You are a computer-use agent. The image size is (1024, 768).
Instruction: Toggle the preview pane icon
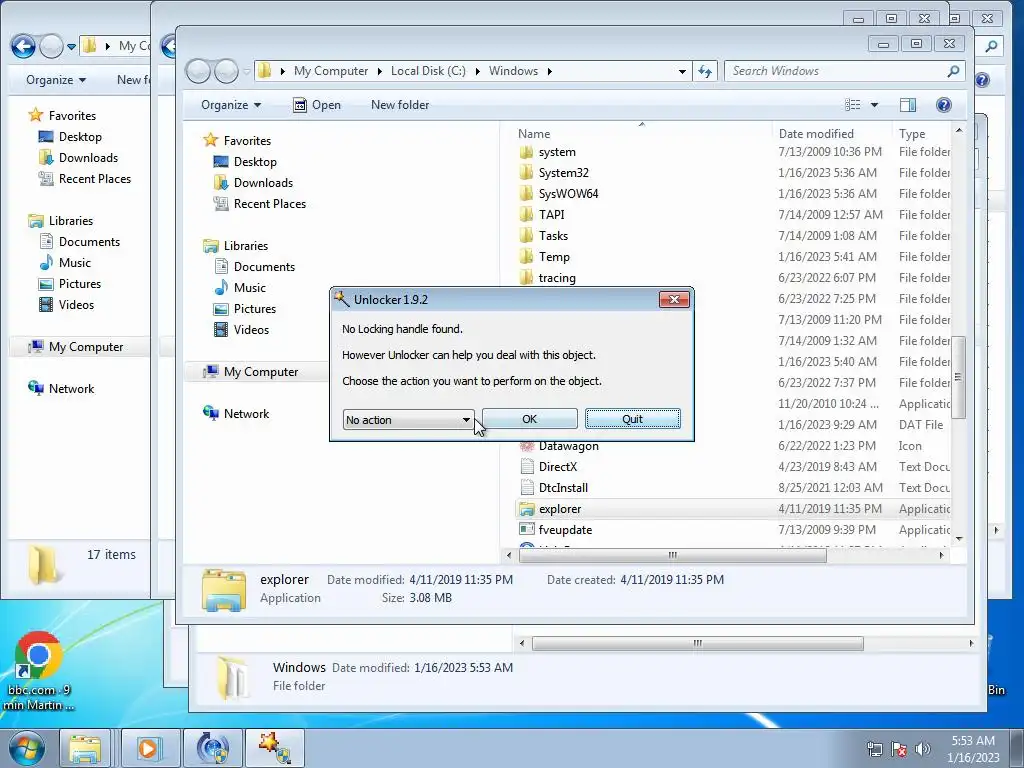[x=908, y=104]
